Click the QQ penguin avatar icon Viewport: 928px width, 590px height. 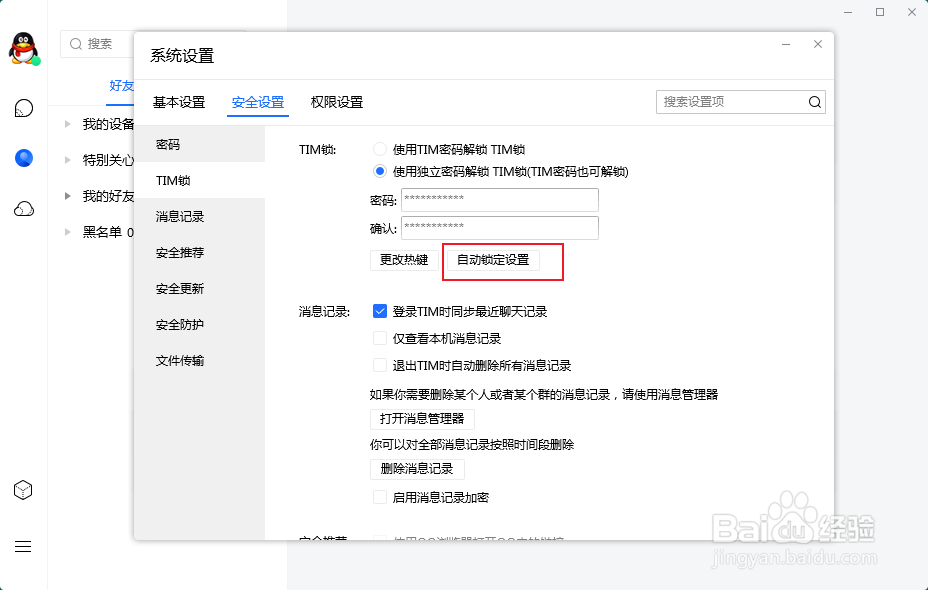tap(24, 49)
